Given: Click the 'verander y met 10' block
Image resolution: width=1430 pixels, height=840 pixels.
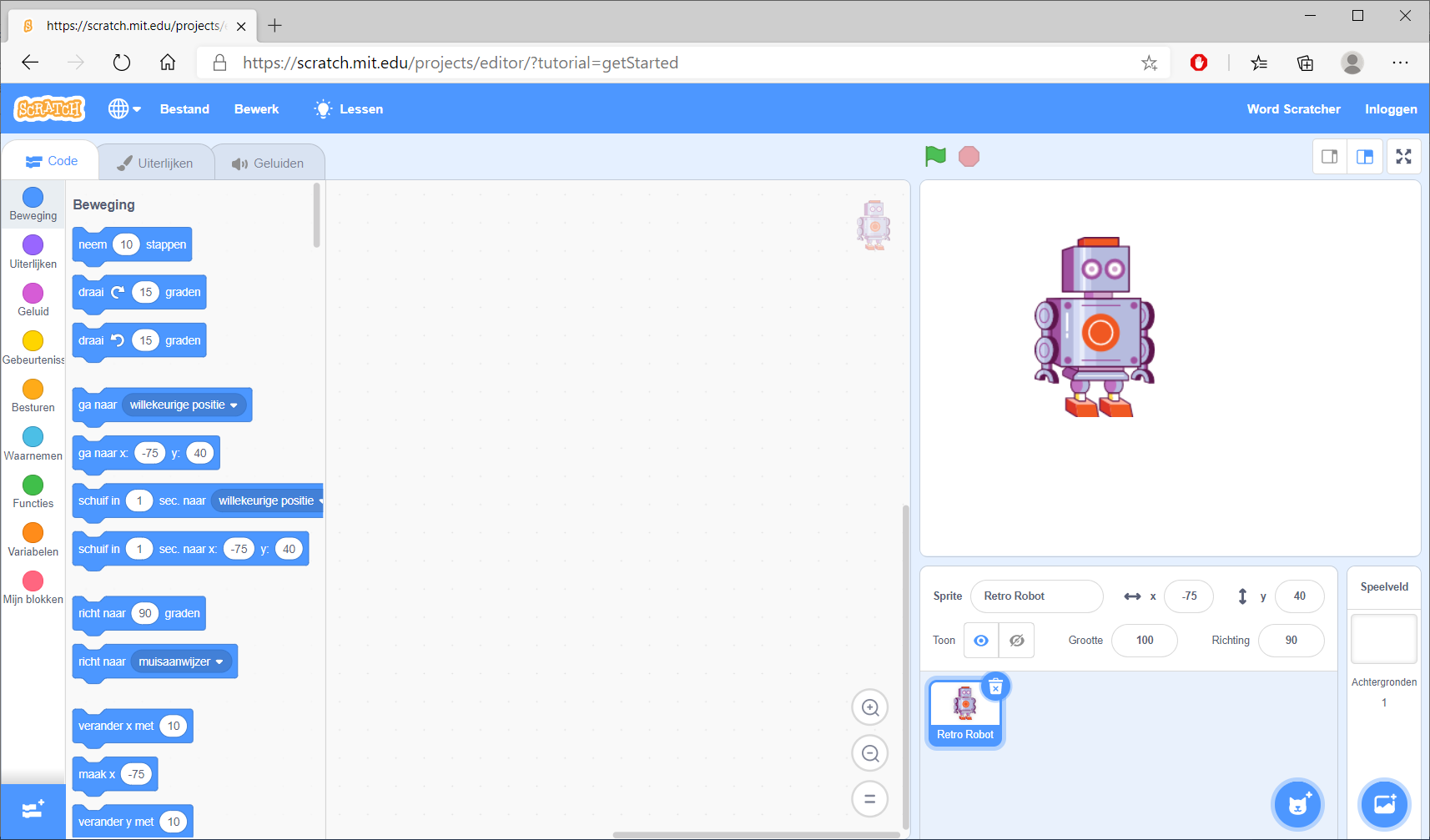Looking at the screenshot, I should [133, 822].
